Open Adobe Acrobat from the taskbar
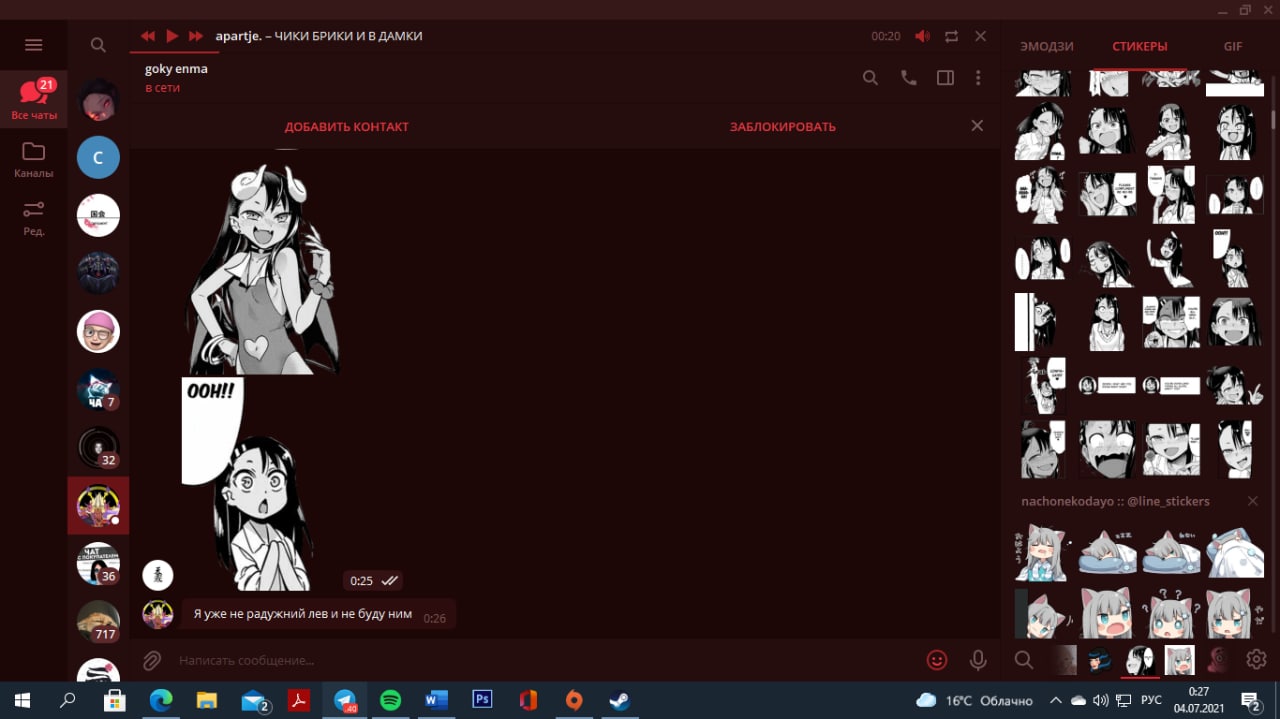The height and width of the screenshot is (719, 1280). (x=298, y=700)
